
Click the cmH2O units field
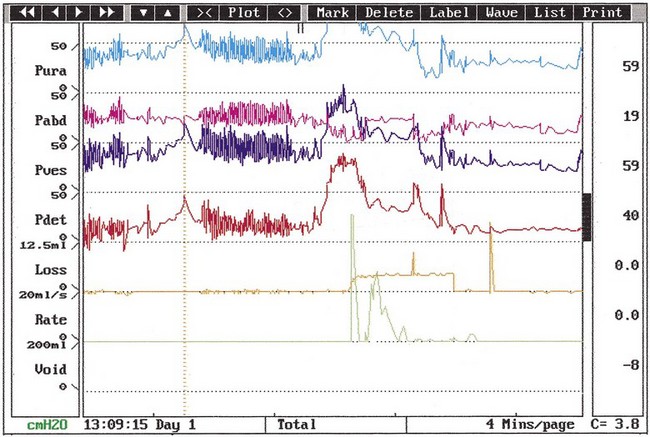[40, 425]
